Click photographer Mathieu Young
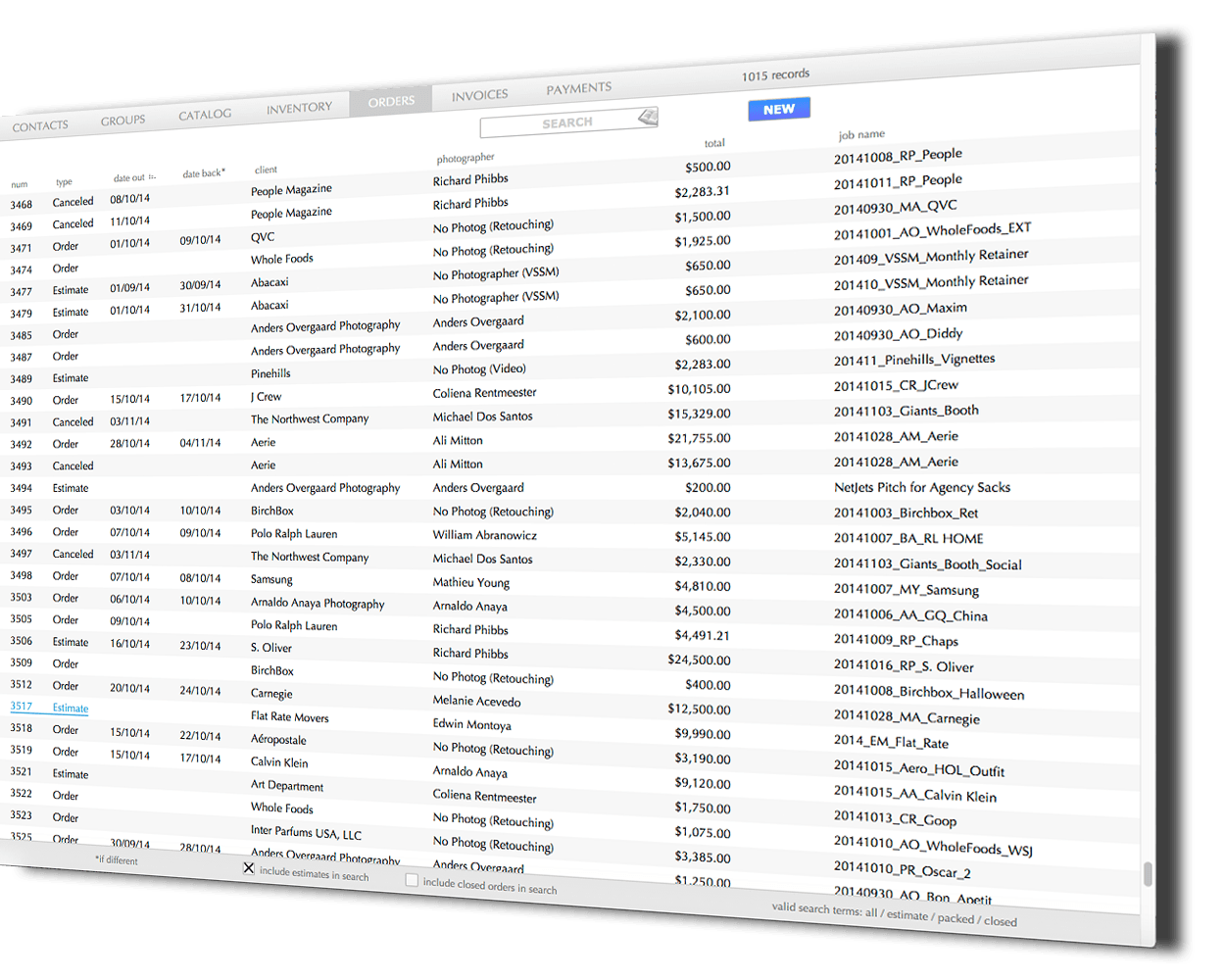This screenshot has width=1225, height=980. click(x=471, y=582)
